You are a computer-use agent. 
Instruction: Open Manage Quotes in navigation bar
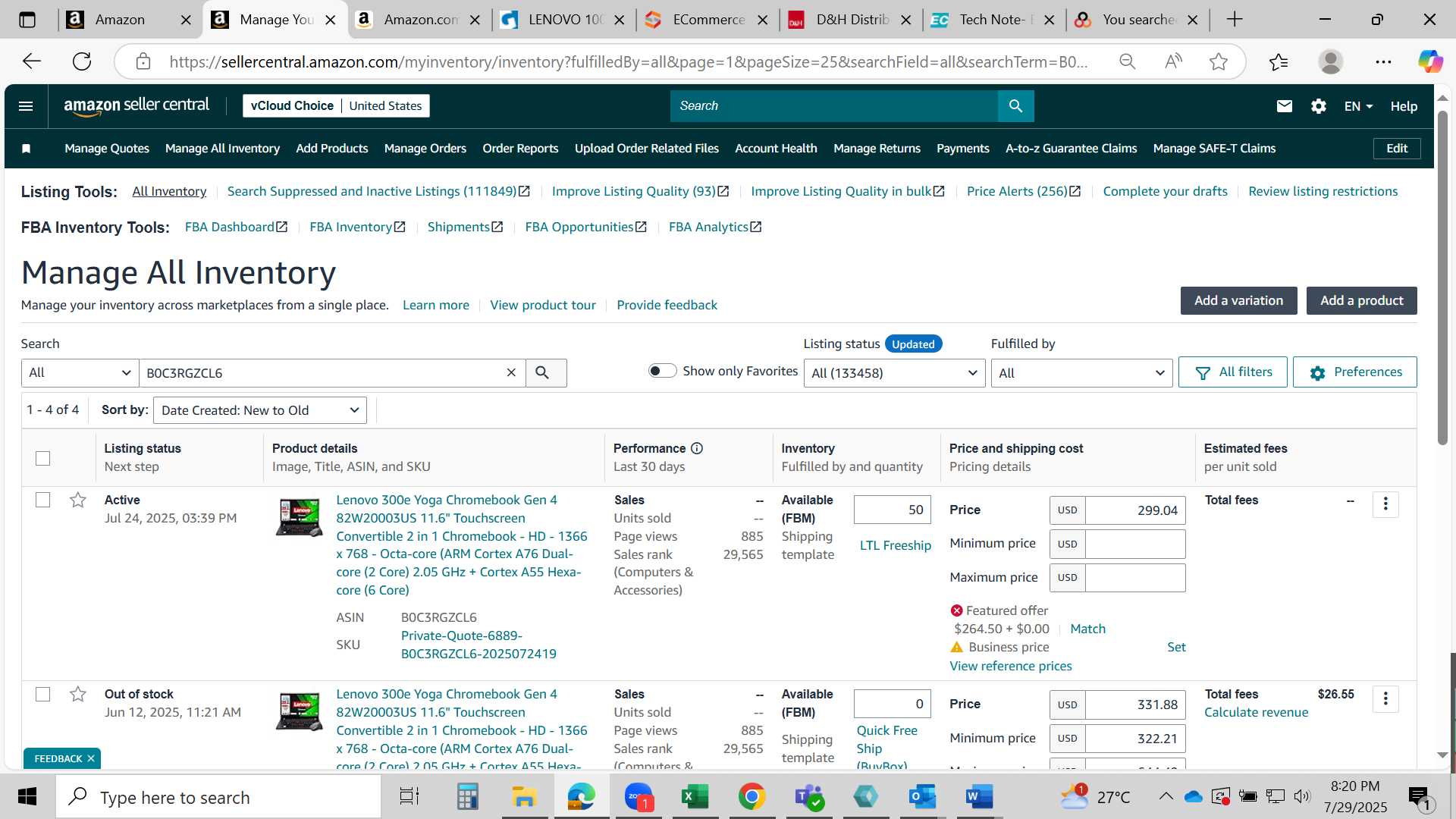107,149
